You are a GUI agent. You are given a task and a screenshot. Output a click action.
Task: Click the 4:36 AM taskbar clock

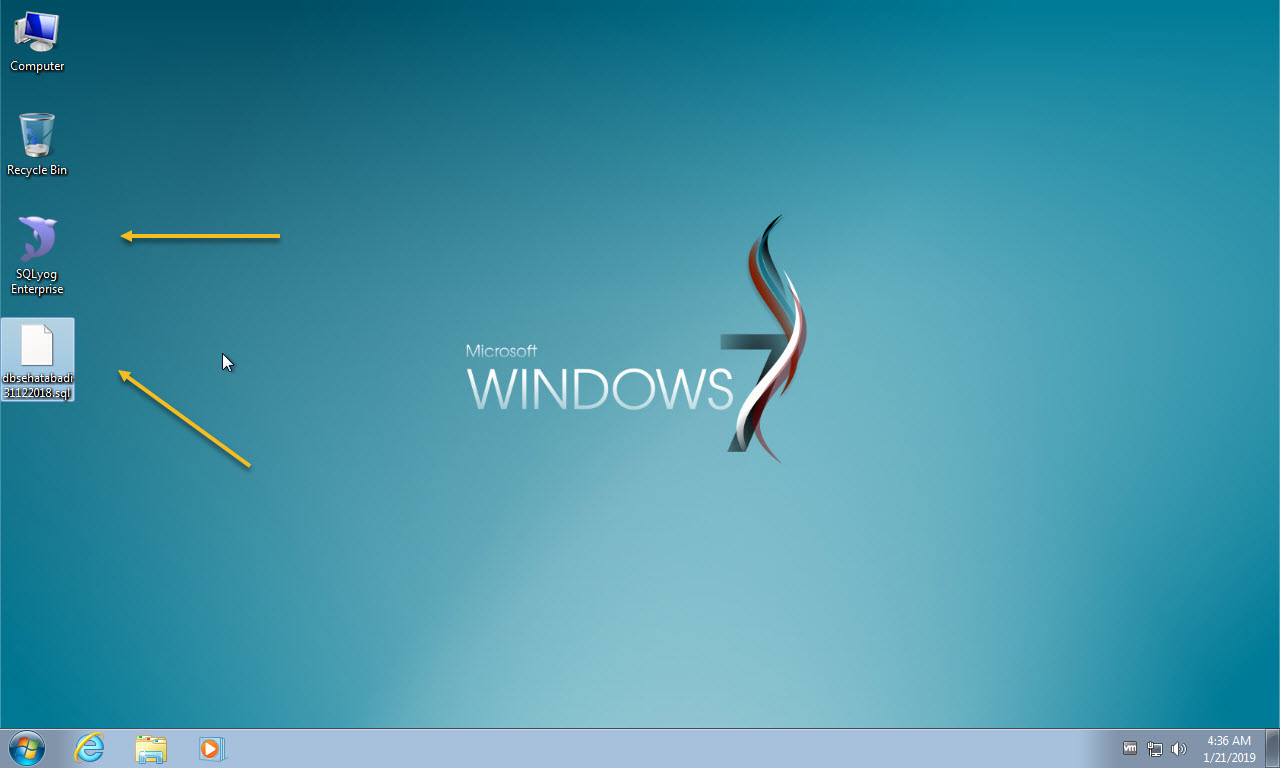(1229, 741)
